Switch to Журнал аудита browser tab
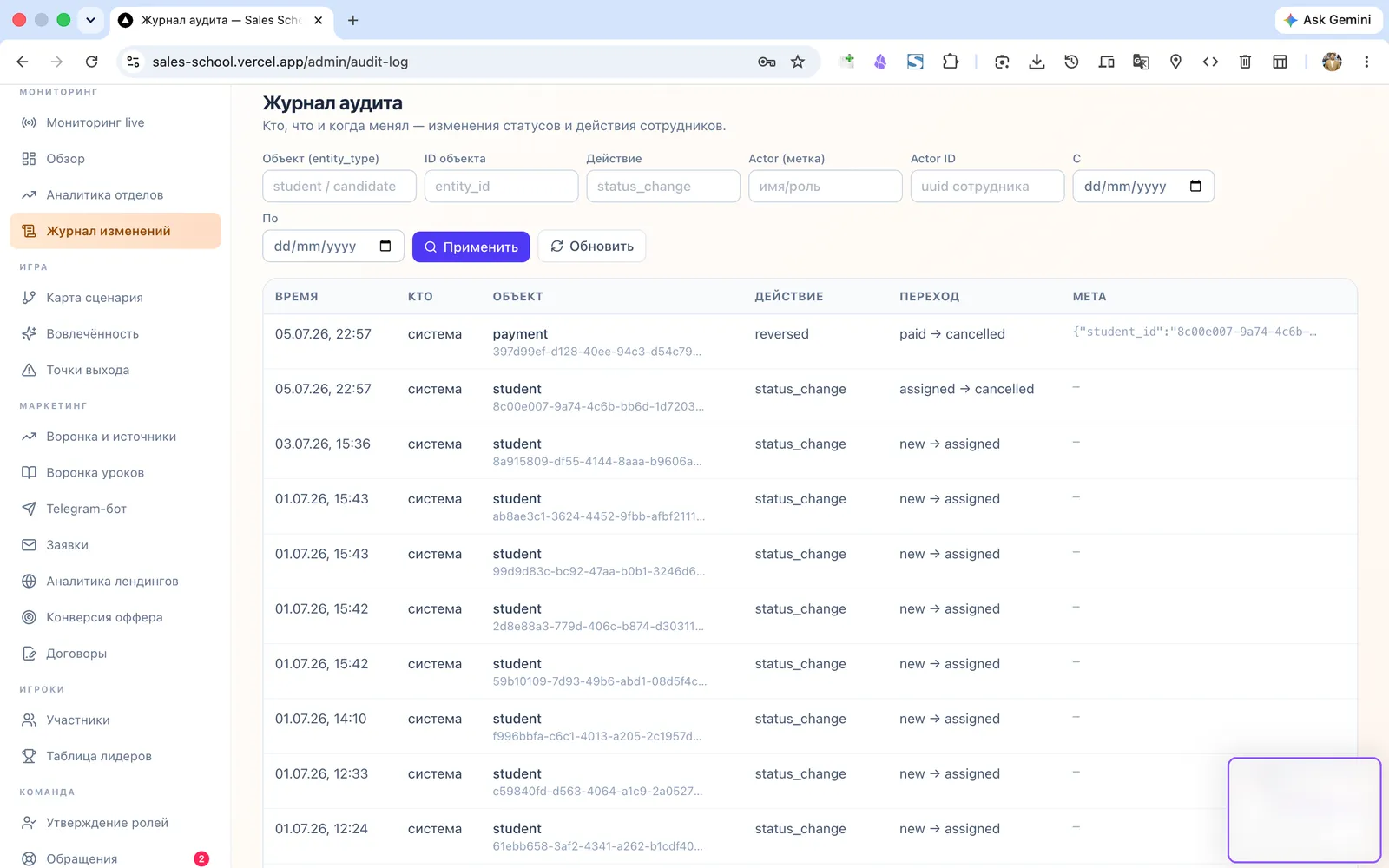Screen dimensions: 1389x868 (221, 20)
